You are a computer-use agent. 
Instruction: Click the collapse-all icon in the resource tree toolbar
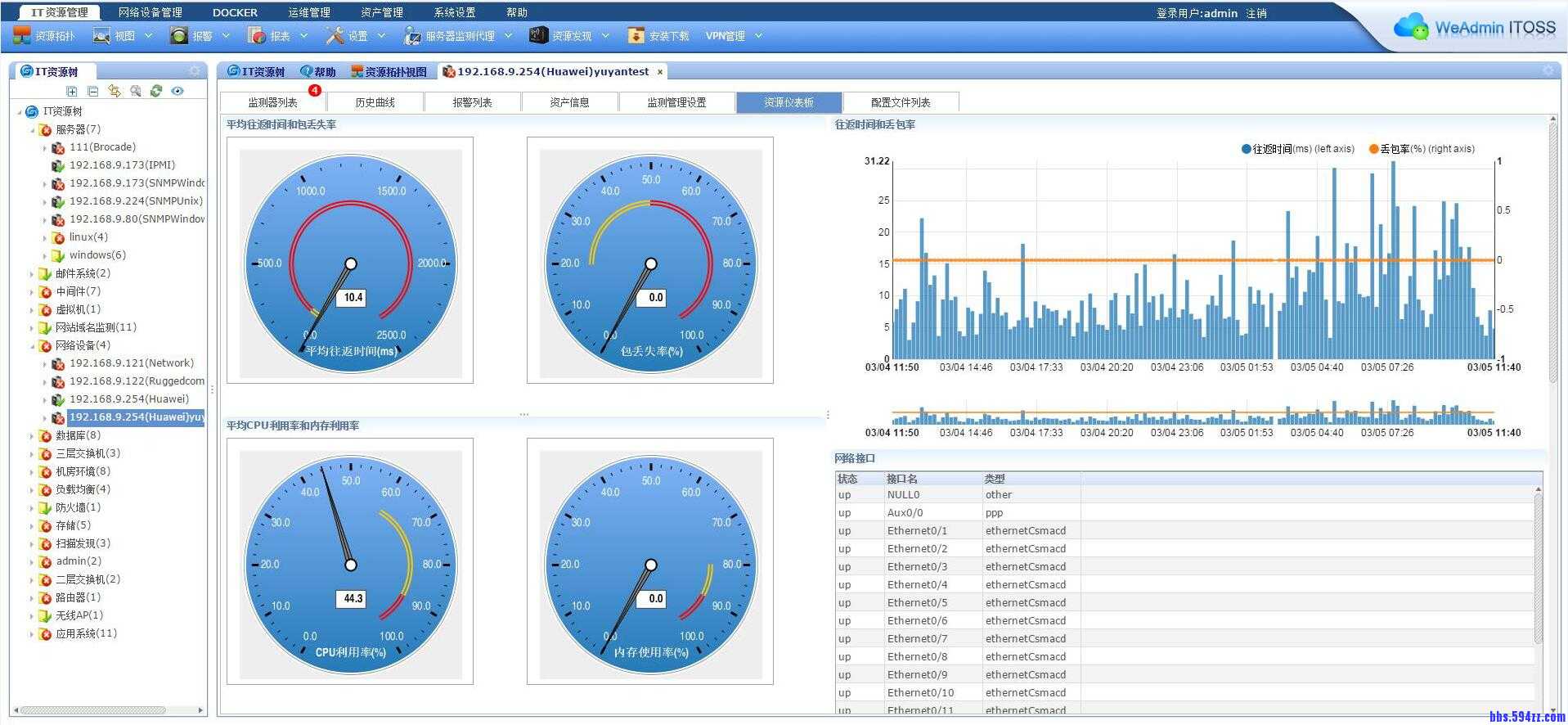pyautogui.click(x=92, y=92)
